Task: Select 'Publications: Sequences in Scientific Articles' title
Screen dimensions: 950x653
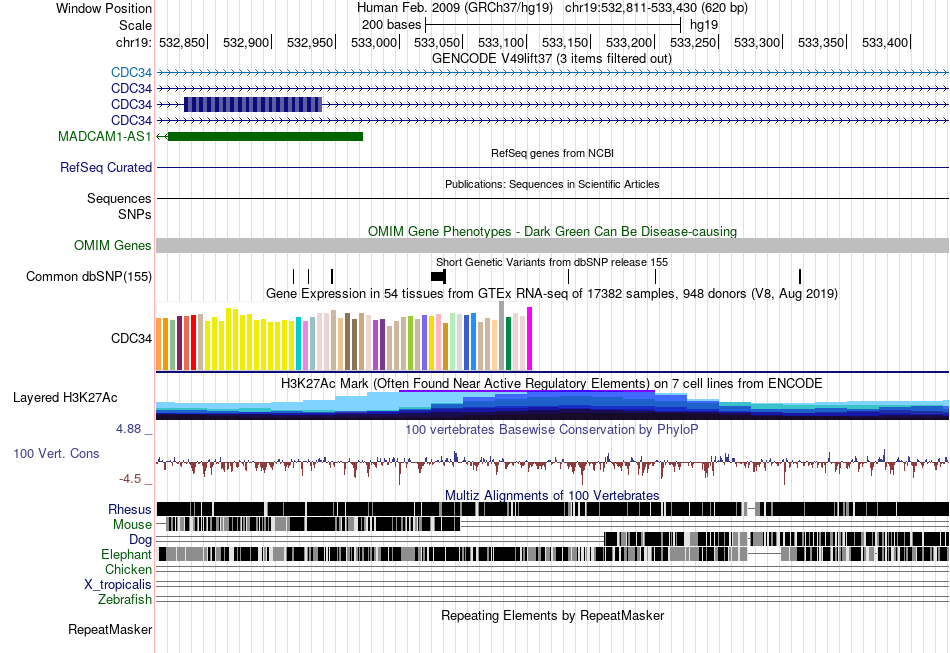Action: coord(552,184)
